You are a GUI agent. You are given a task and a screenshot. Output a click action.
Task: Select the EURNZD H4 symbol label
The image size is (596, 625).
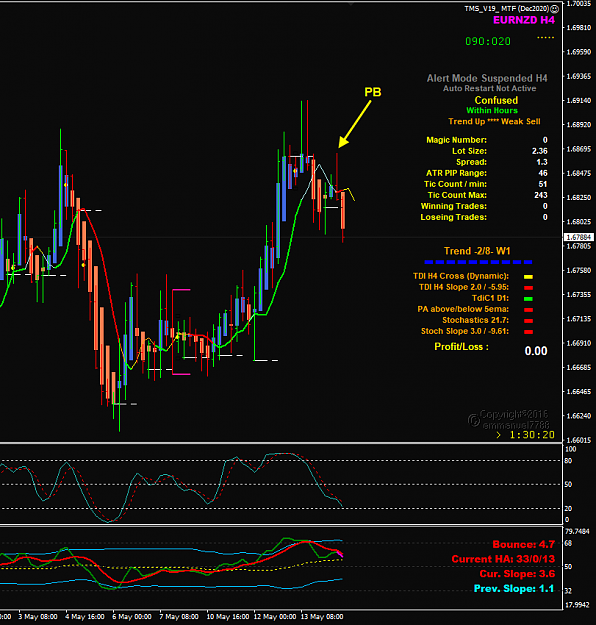[524, 20]
